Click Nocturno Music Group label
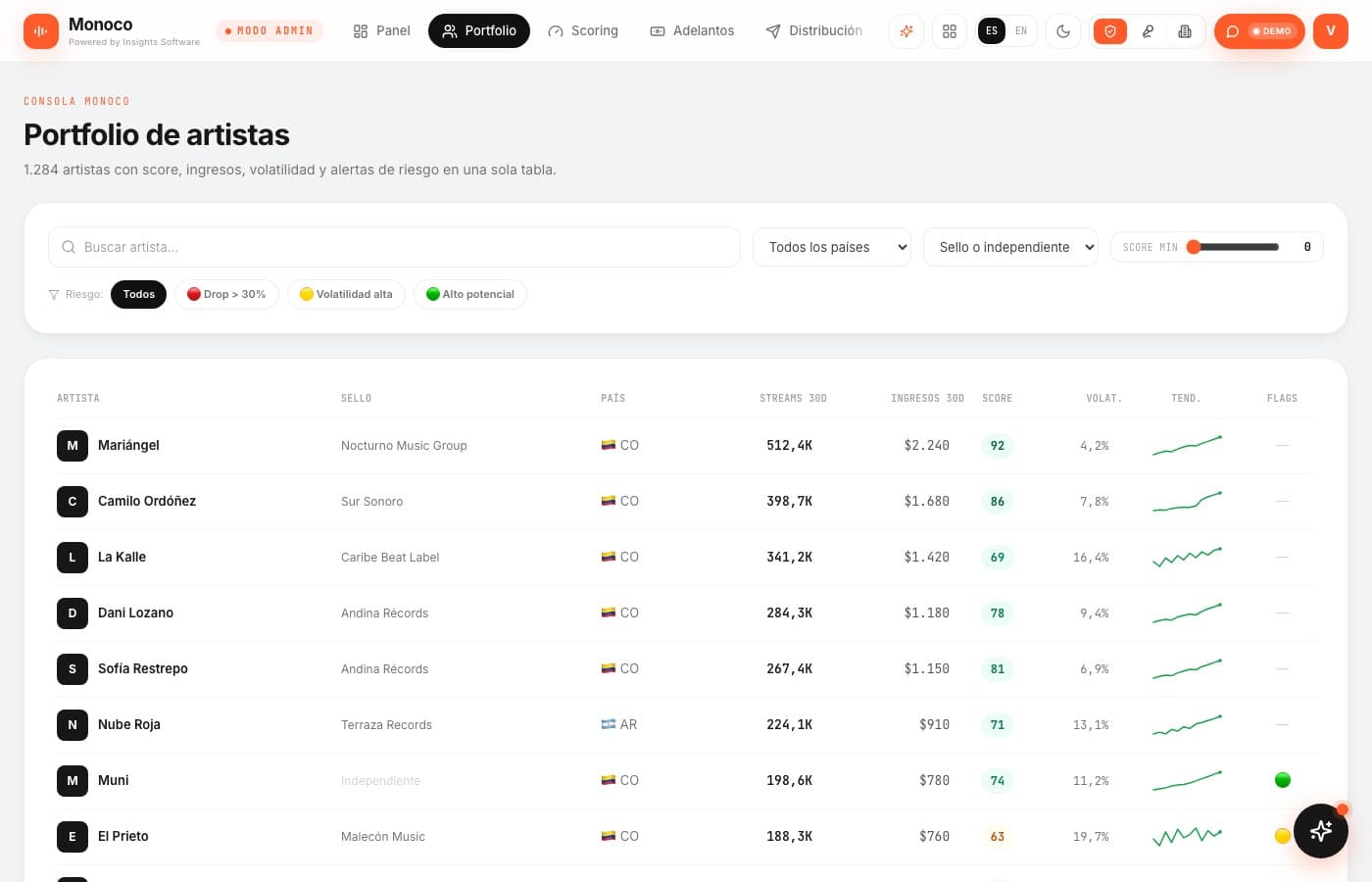1372x882 pixels. click(404, 445)
